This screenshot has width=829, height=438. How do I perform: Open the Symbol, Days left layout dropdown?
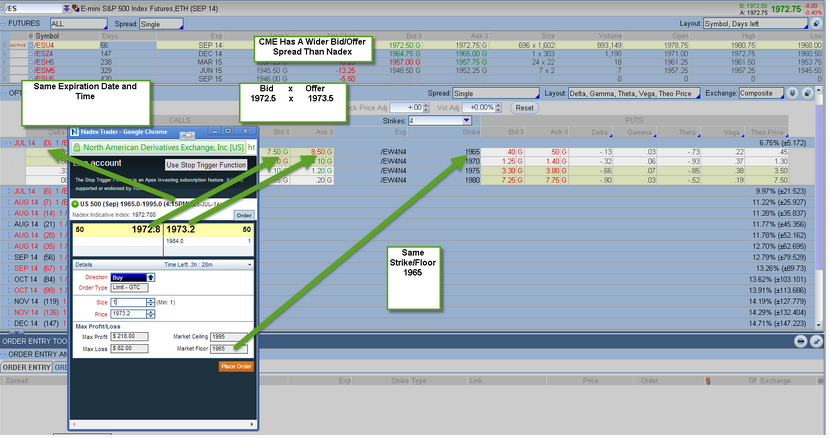click(x=756, y=24)
